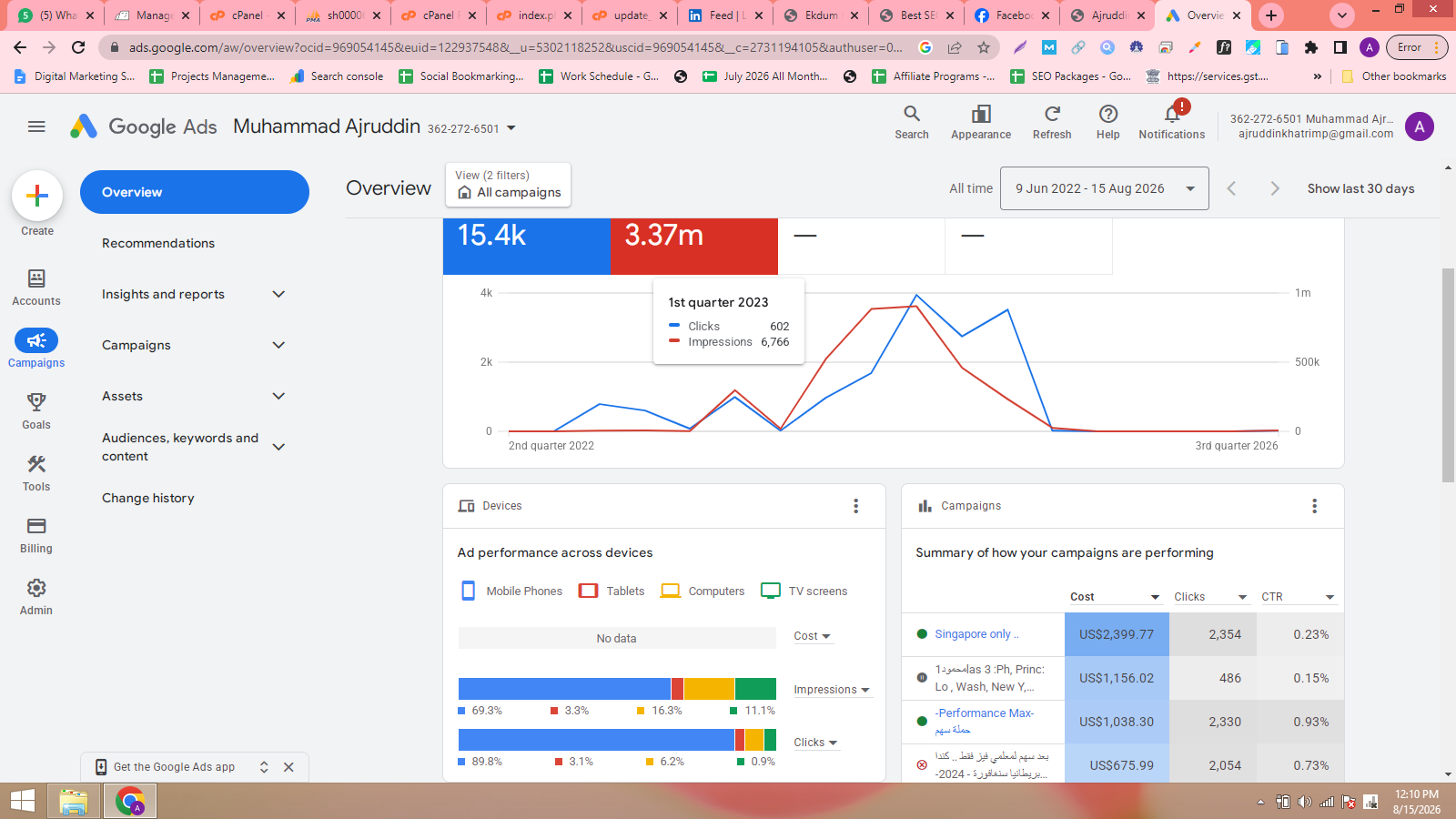Open the All campaigns view filter button
This screenshot has width=1456, height=819.
[x=509, y=185]
